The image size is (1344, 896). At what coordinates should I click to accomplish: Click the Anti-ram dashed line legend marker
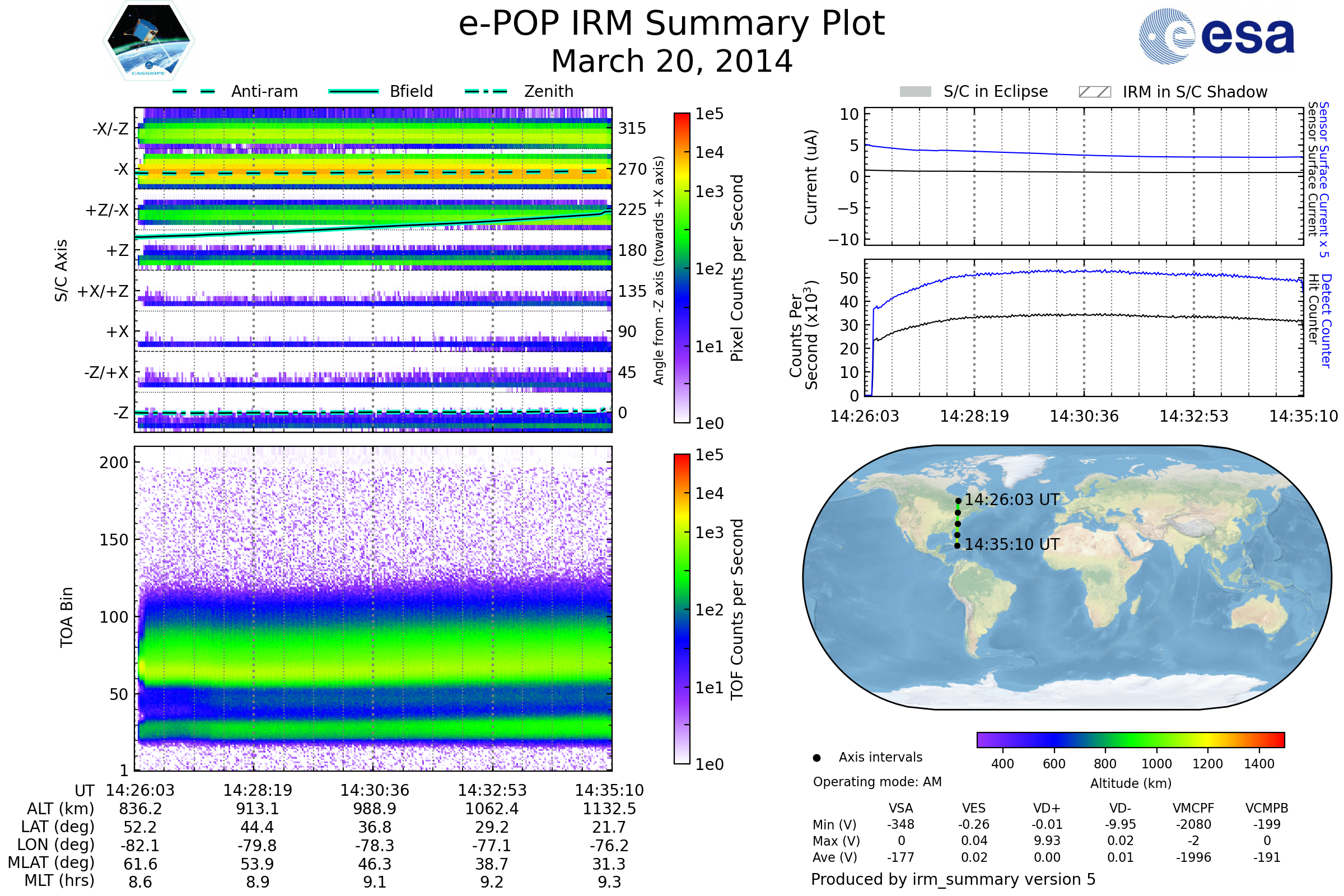coord(194,91)
